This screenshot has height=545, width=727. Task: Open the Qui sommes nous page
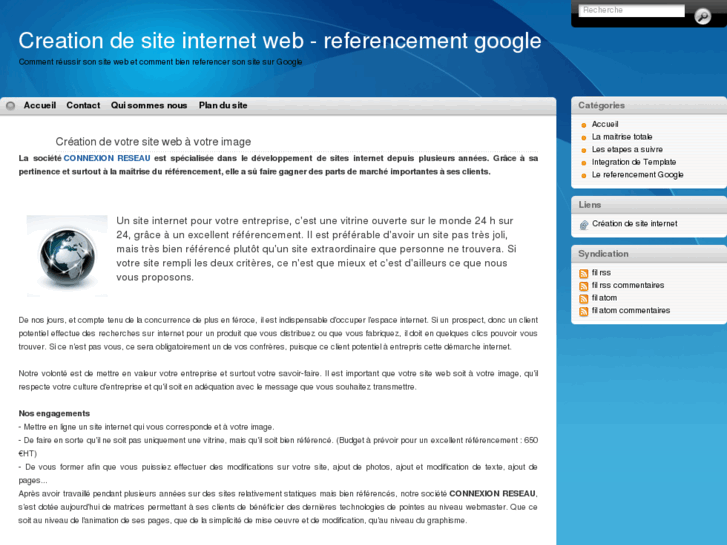point(149,105)
